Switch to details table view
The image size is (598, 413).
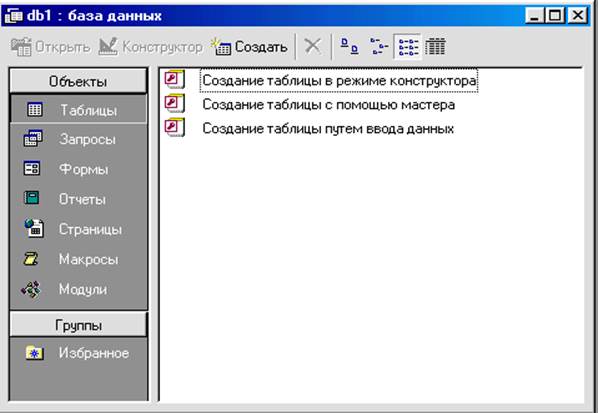coord(435,47)
